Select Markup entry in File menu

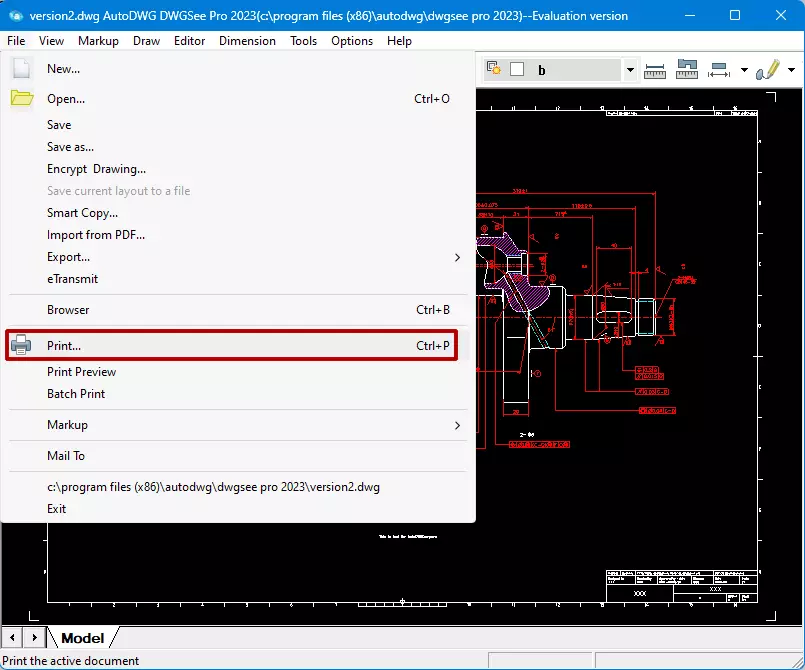(x=236, y=425)
